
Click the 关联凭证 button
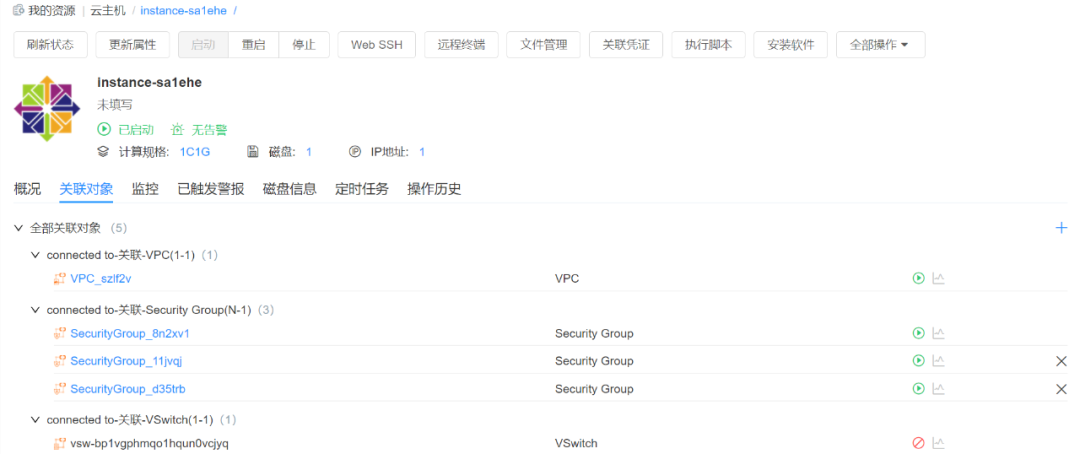pyautogui.click(x=625, y=45)
